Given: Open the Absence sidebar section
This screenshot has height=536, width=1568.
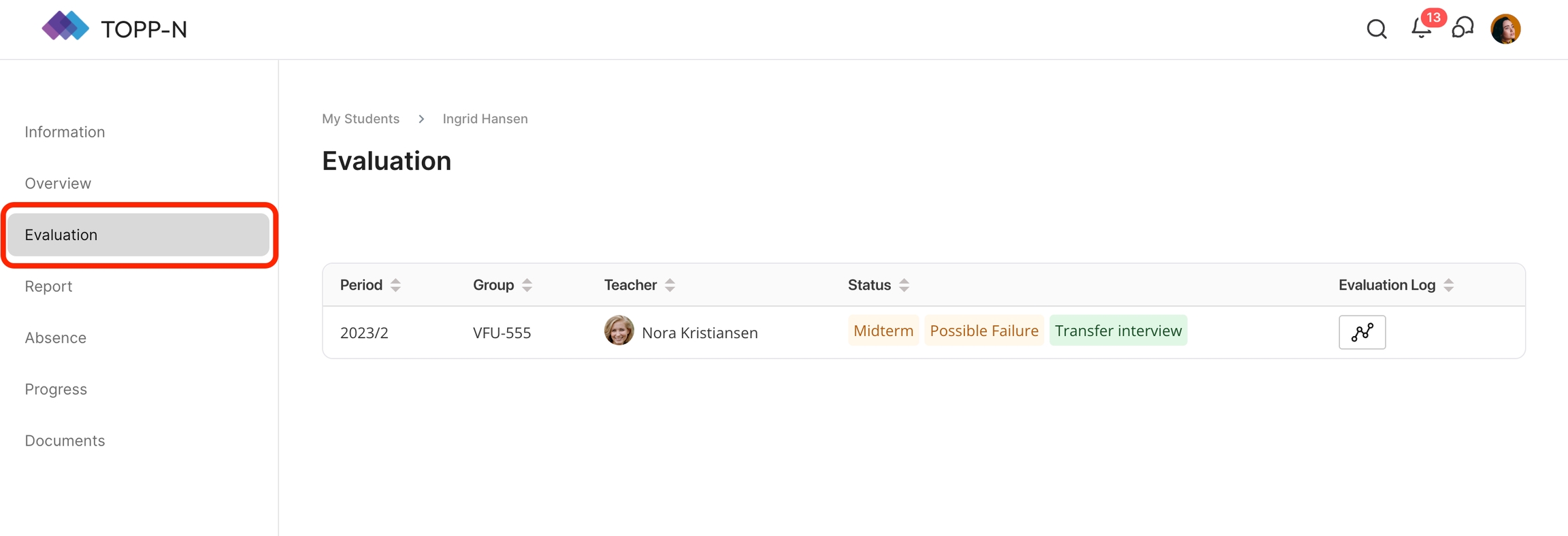Looking at the screenshot, I should (x=55, y=338).
